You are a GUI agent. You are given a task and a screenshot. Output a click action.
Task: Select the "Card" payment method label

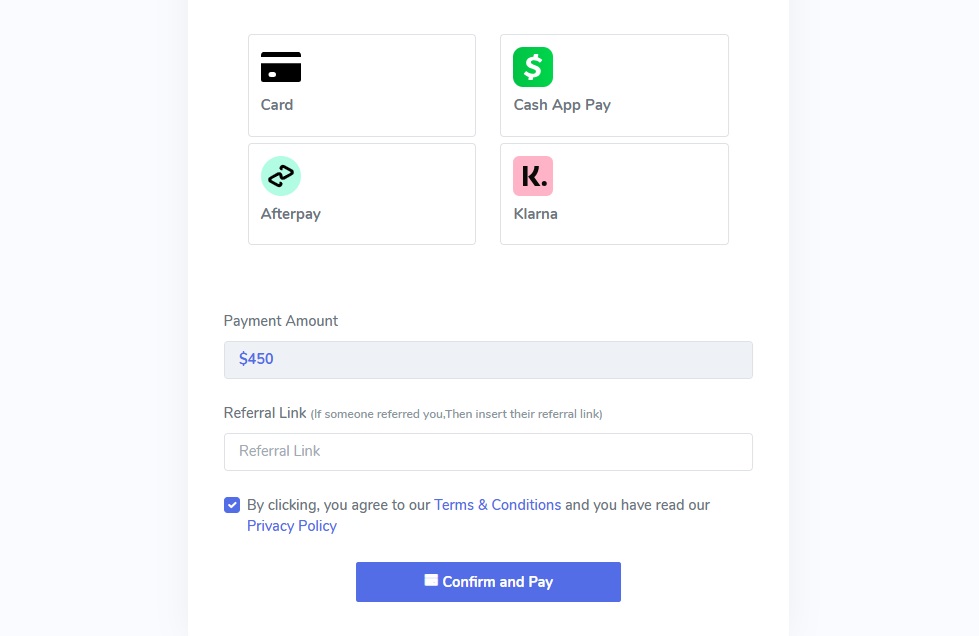(277, 105)
